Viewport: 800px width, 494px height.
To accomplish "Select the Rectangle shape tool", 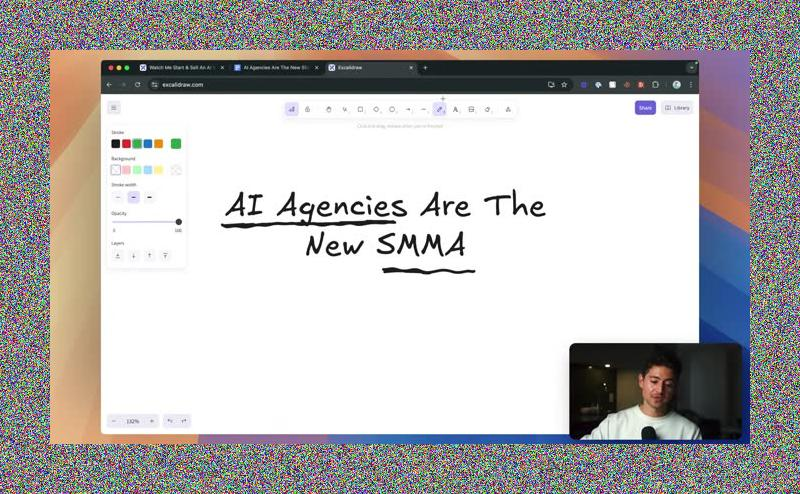I will [x=360, y=109].
